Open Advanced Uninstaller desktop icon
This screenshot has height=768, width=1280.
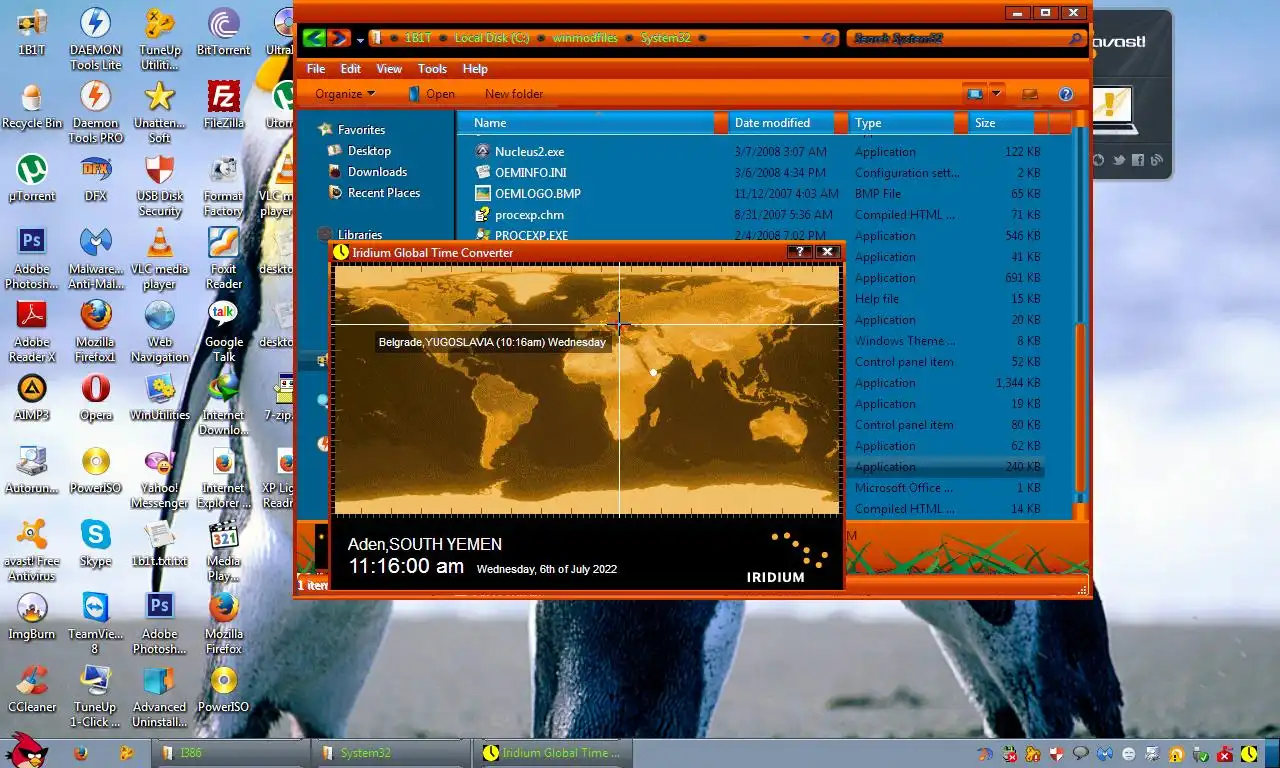pos(159,696)
